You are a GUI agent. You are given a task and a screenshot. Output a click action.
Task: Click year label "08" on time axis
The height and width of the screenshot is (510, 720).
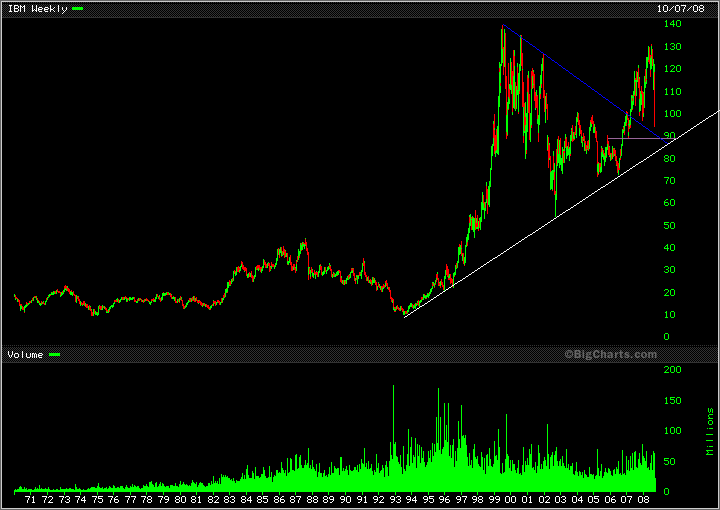click(x=643, y=499)
